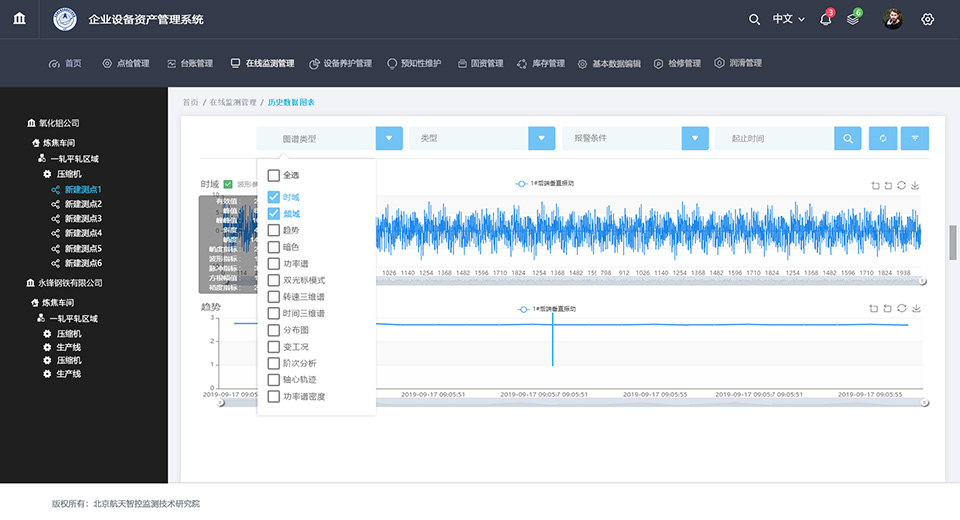Click the blue search button beside 起止时间
960x520 pixels.
tap(847, 139)
